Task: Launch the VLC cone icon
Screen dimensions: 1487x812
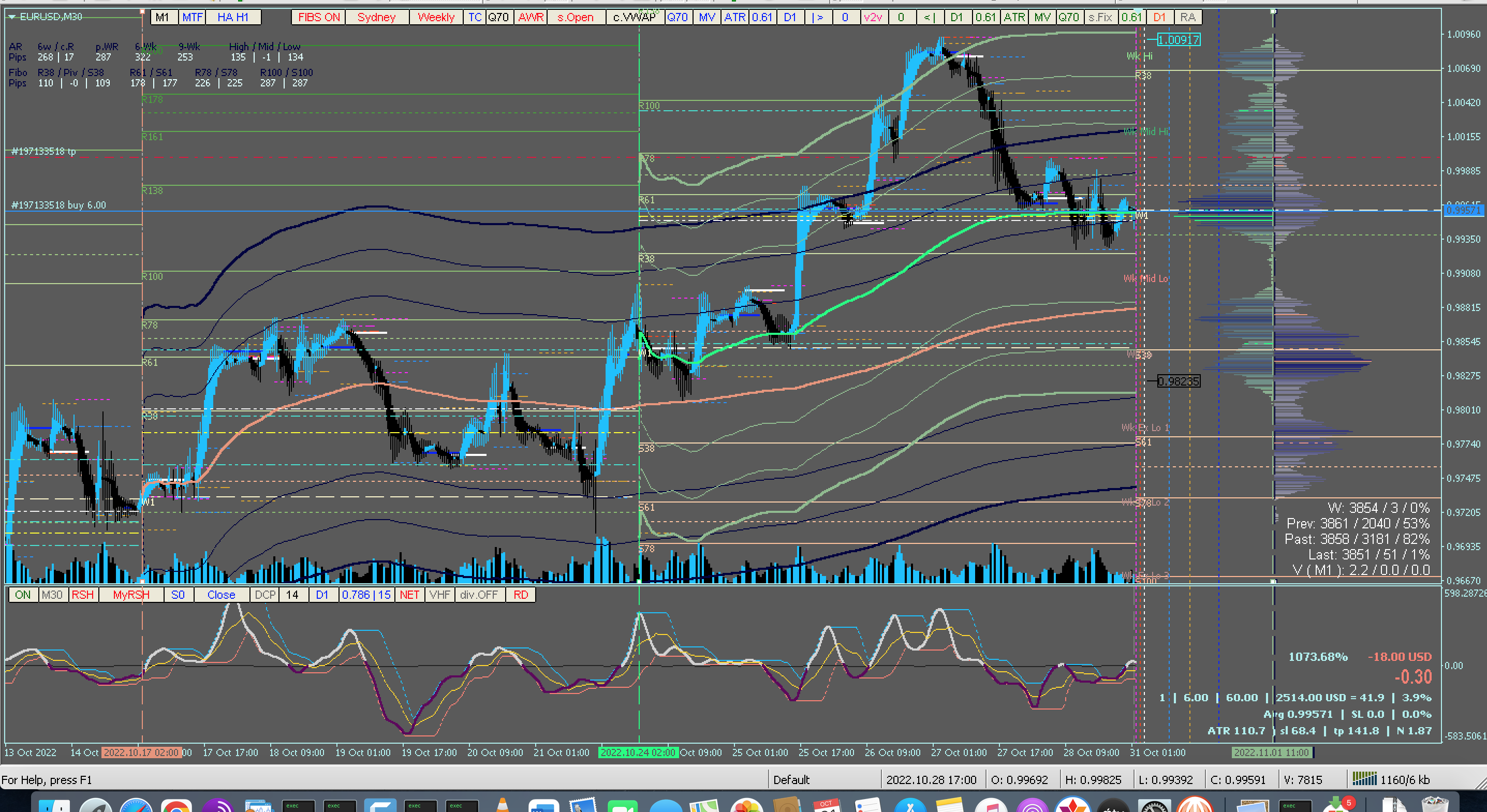Action: click(x=502, y=806)
